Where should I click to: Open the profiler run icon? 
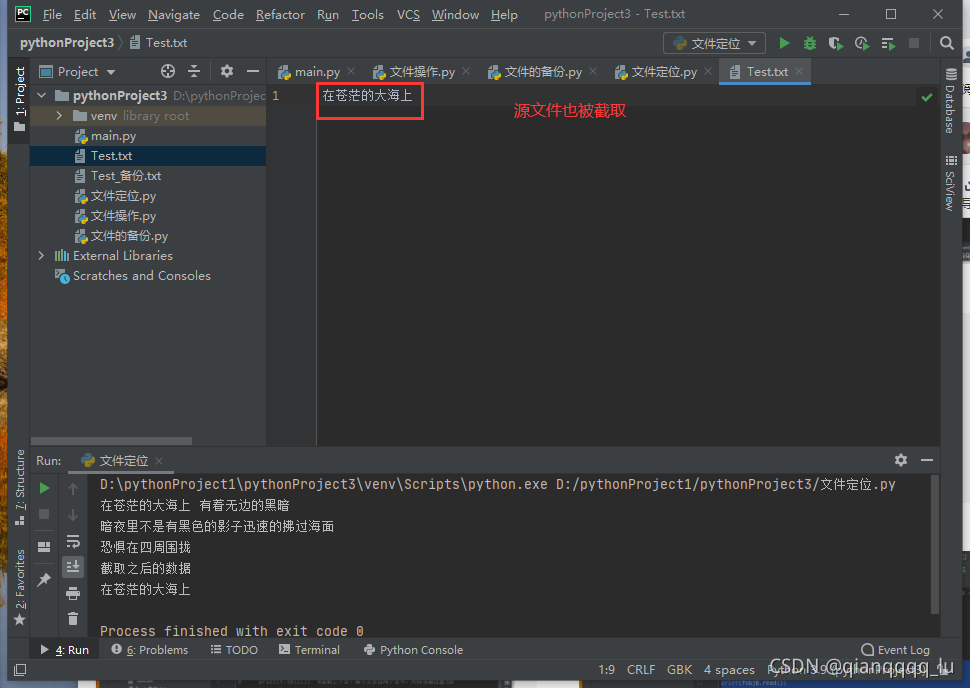pos(862,43)
